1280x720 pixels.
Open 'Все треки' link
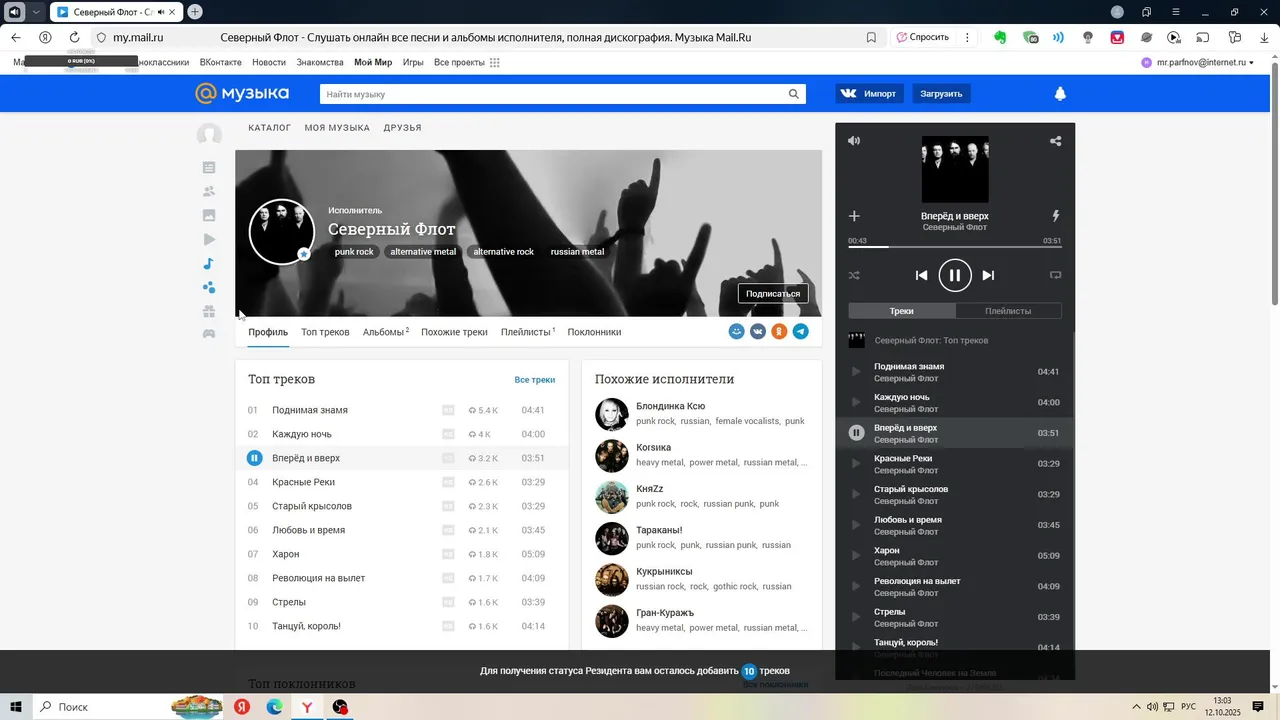tap(535, 380)
